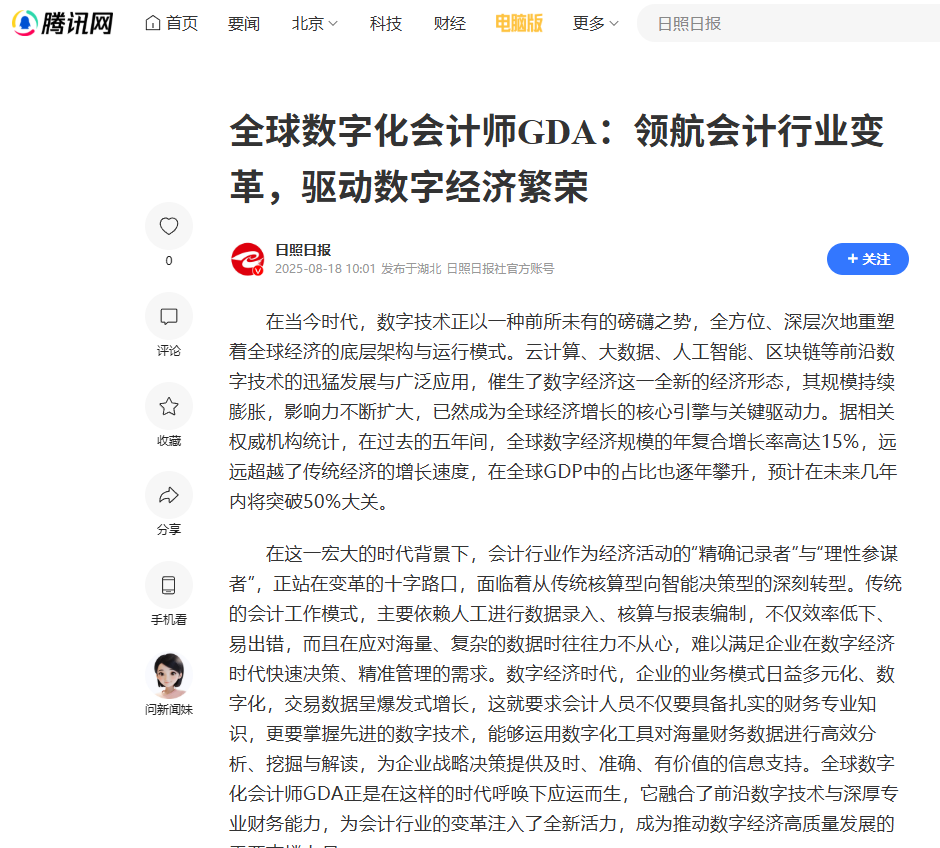
Task: Bookmark article with 收藏 star icon
Action: click(x=169, y=407)
